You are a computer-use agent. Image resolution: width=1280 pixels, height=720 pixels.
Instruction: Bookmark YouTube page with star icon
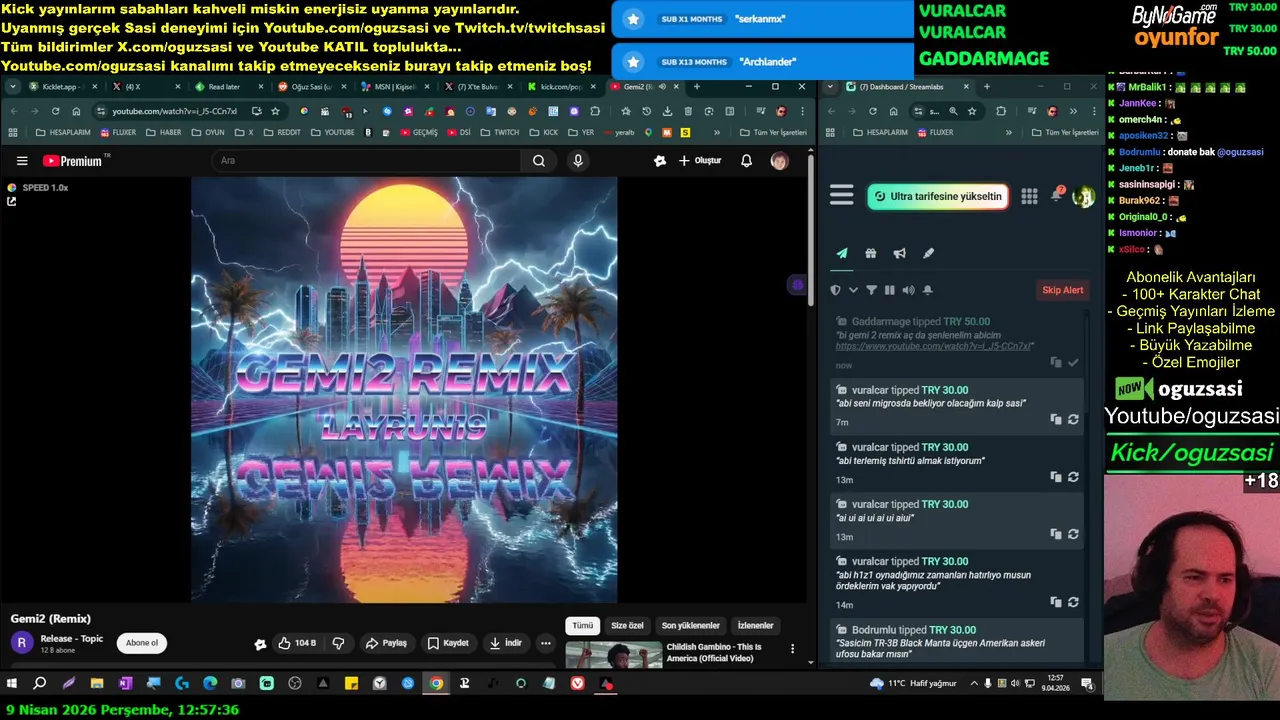(x=275, y=111)
